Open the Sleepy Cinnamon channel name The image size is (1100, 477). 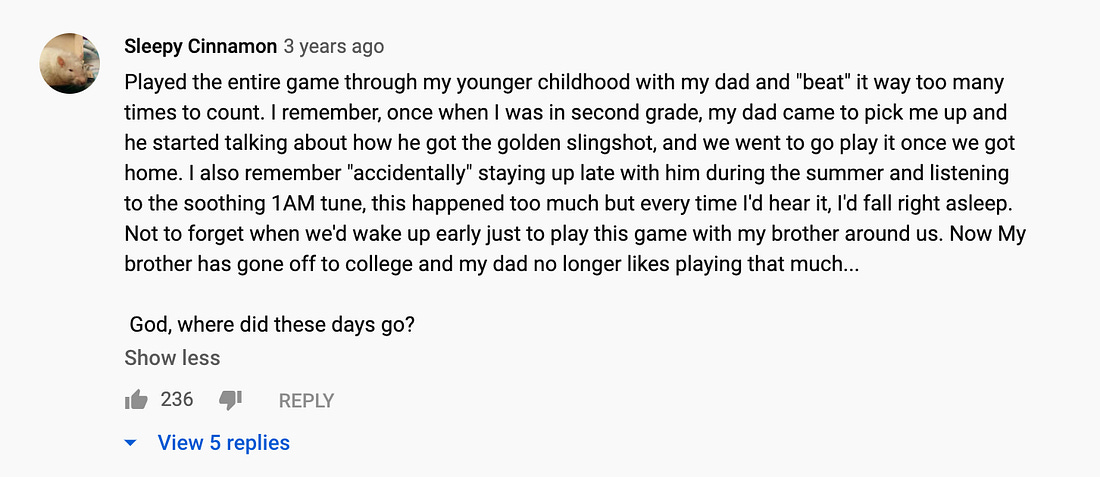tap(201, 47)
